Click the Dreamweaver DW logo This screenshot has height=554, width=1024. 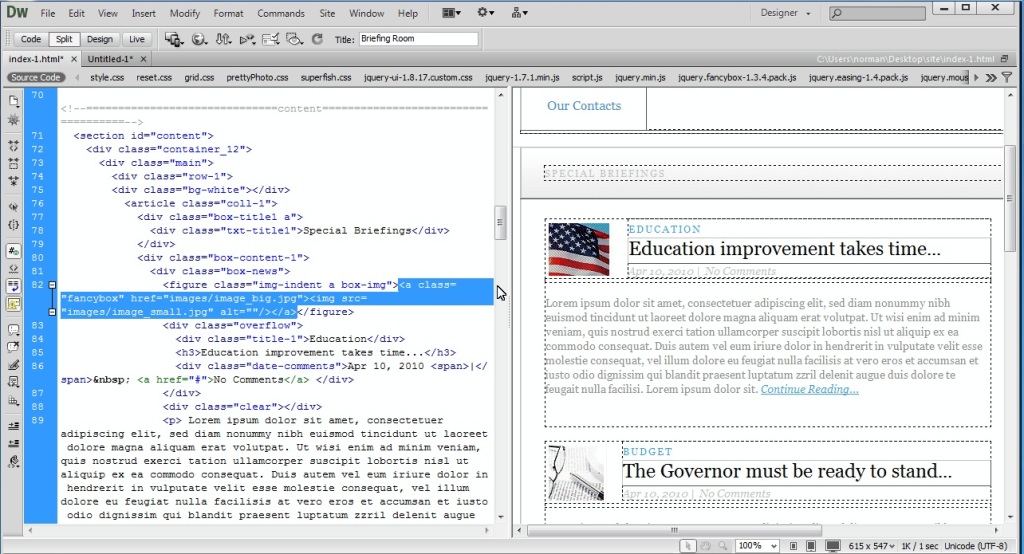(17, 13)
